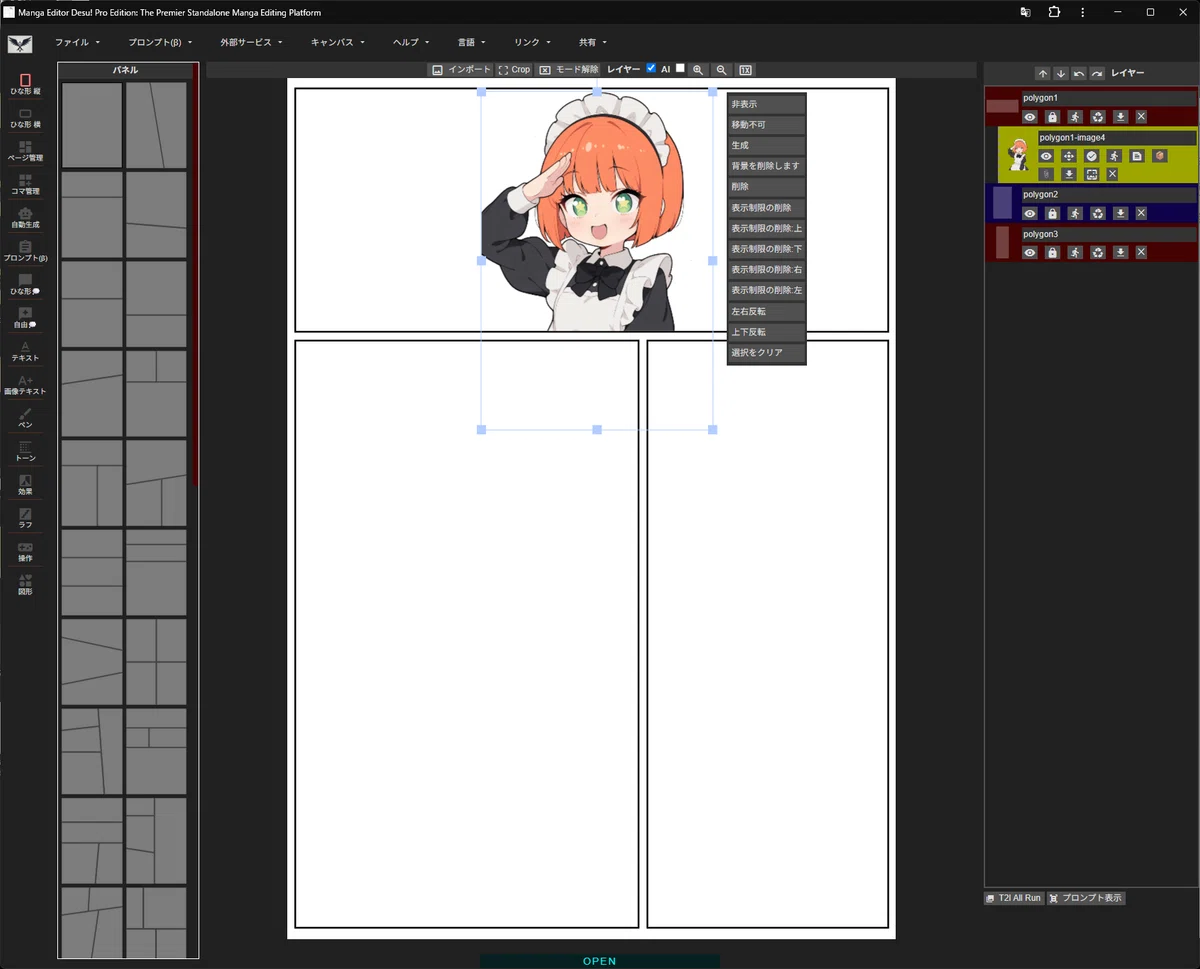Click the recycle icon on polygon2 layer

click(x=1098, y=213)
